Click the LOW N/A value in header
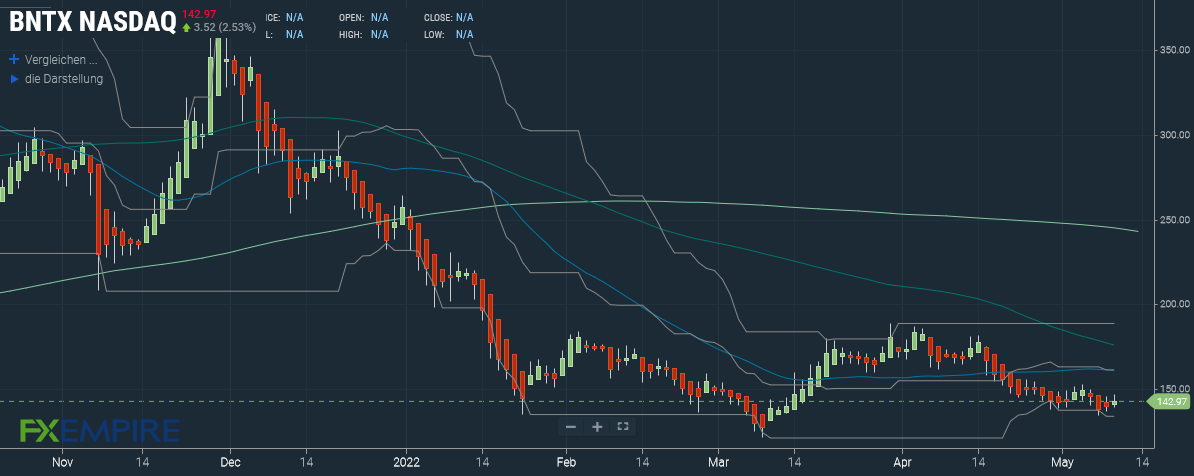This screenshot has height=476, width=1194. click(x=464, y=34)
